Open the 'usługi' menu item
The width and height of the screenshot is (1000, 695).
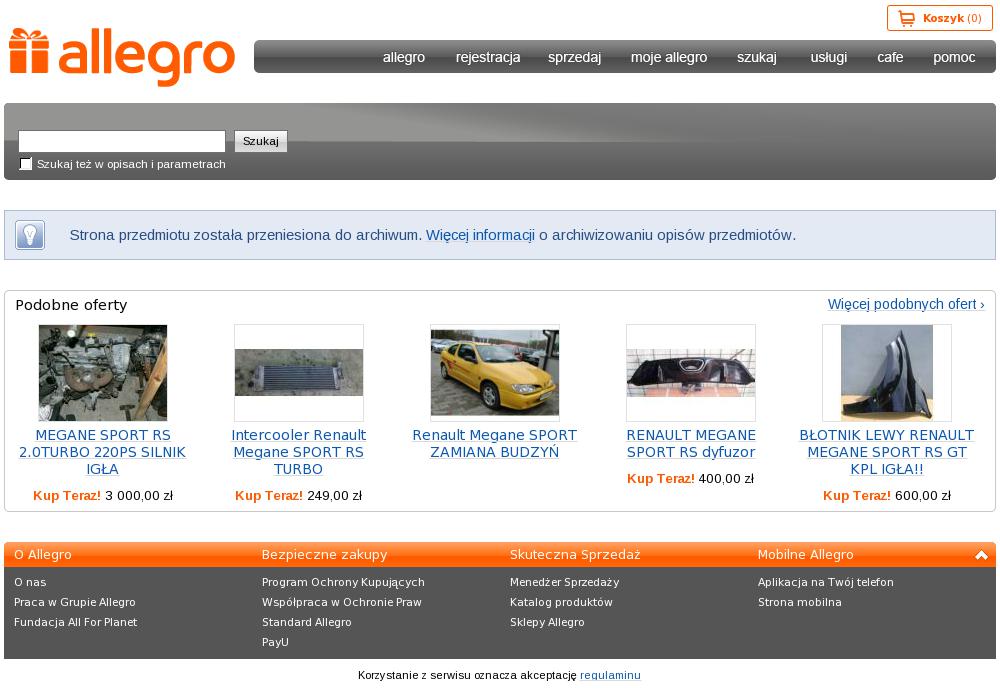click(828, 57)
